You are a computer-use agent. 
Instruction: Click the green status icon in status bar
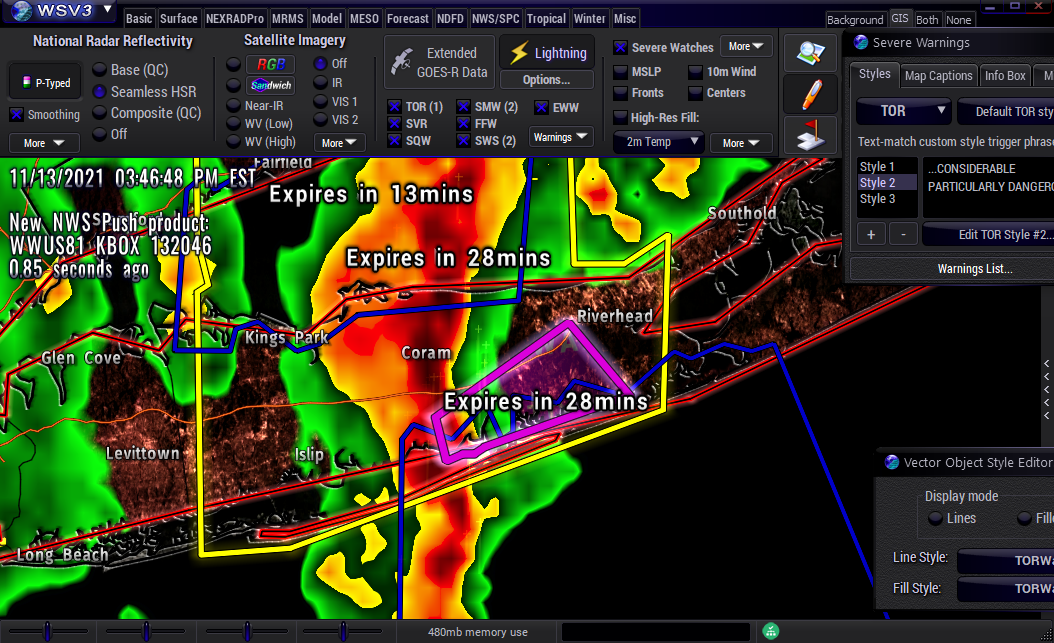click(x=771, y=631)
